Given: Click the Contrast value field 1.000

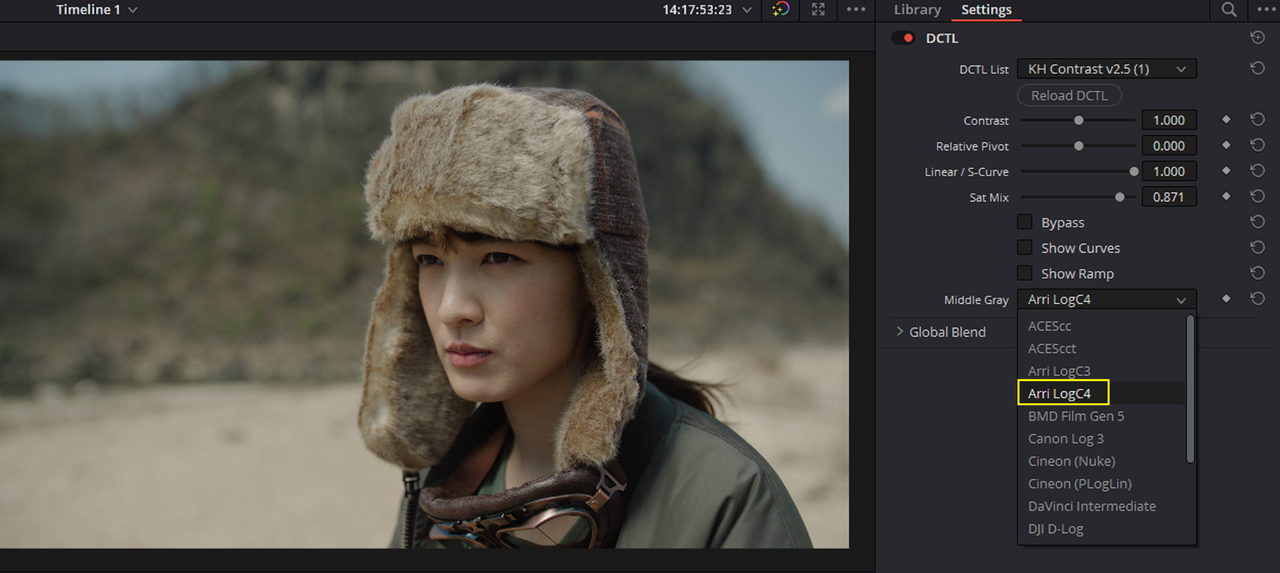Looking at the screenshot, I should (x=1169, y=120).
